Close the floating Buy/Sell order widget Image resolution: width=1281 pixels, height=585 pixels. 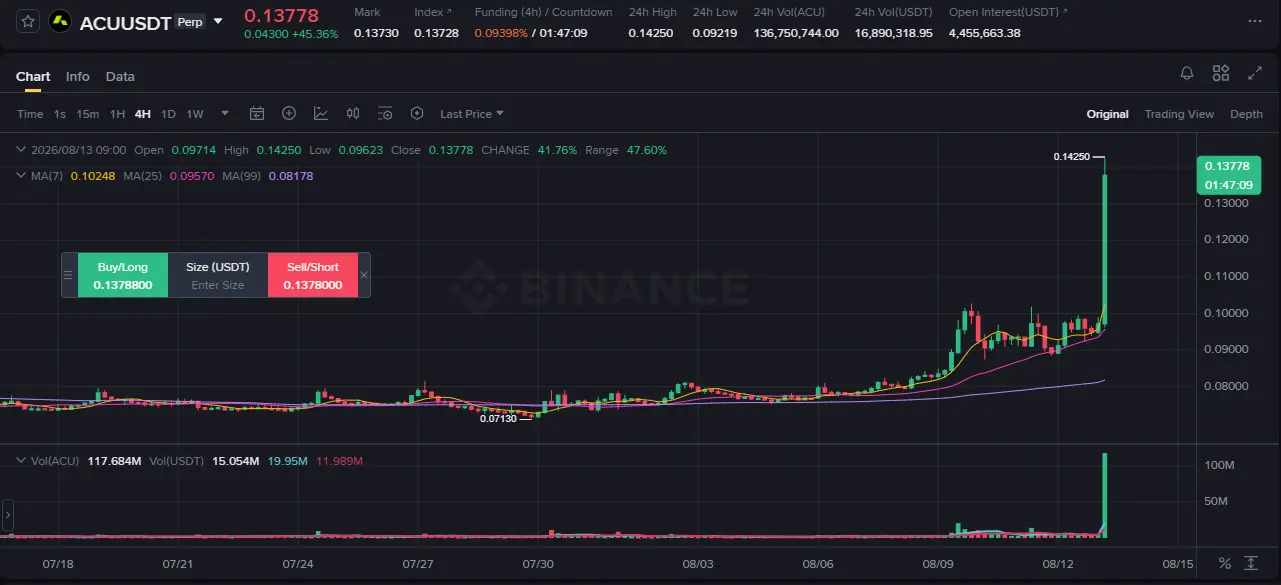pos(364,275)
